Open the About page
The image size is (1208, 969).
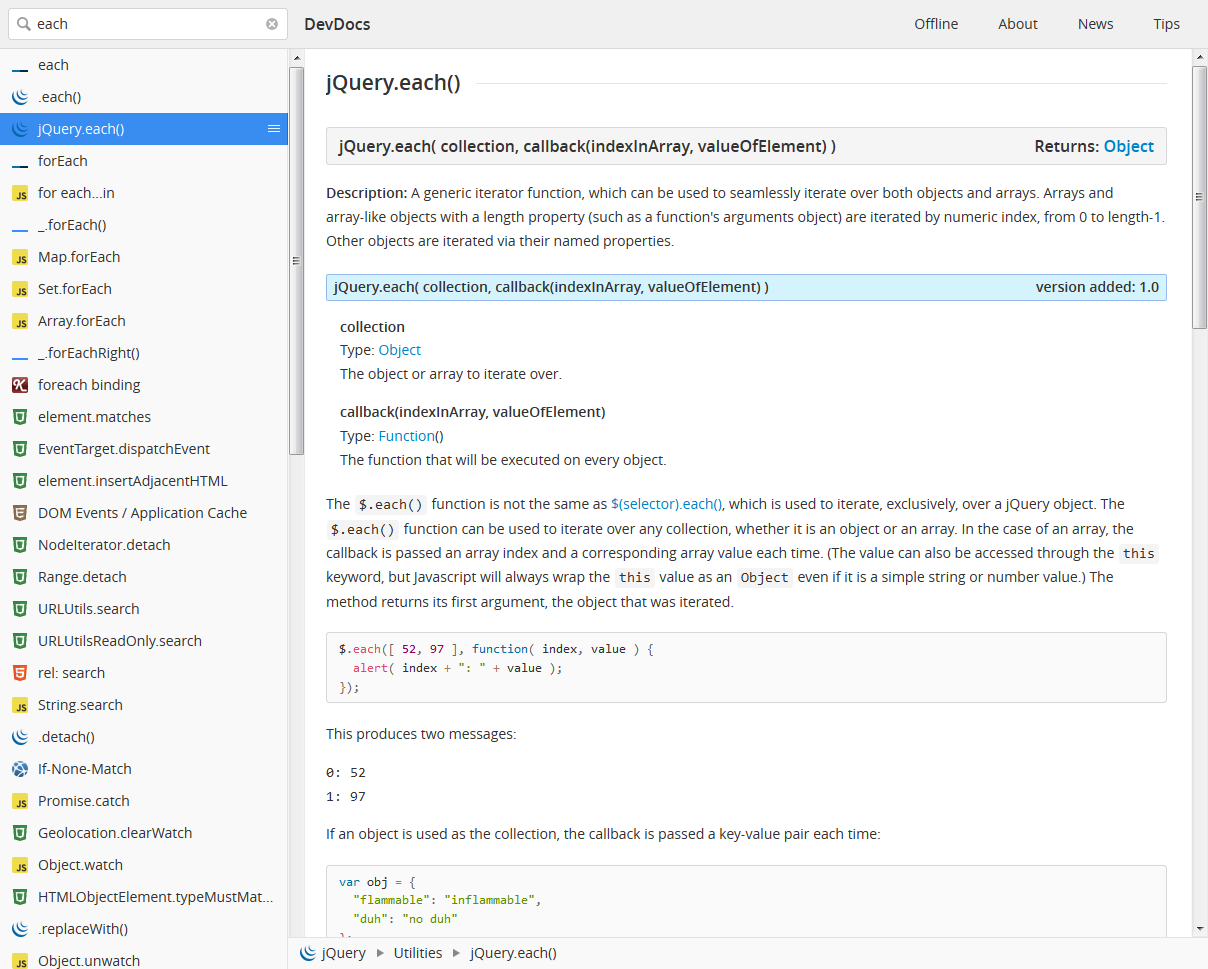coord(1018,24)
